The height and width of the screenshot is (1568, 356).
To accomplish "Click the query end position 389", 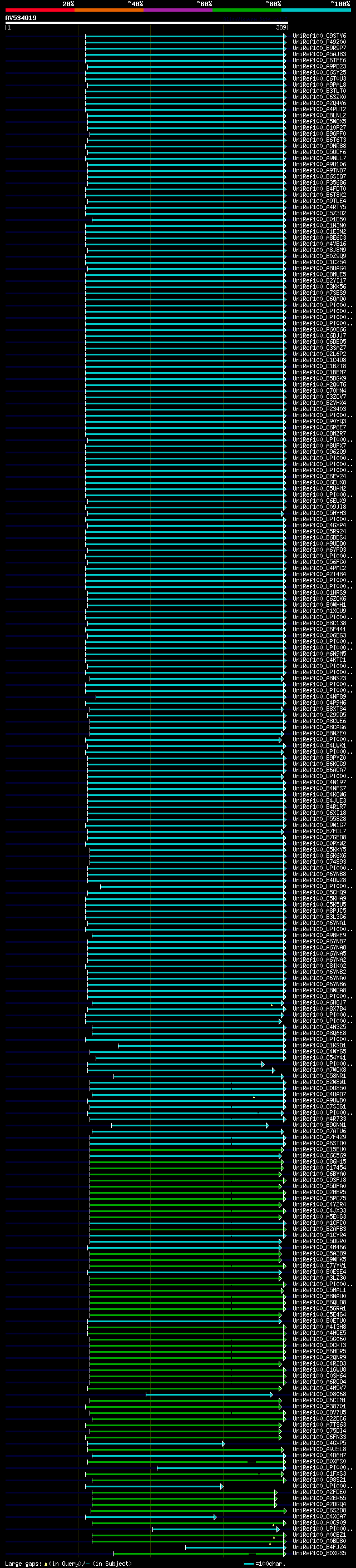I will [x=281, y=27].
